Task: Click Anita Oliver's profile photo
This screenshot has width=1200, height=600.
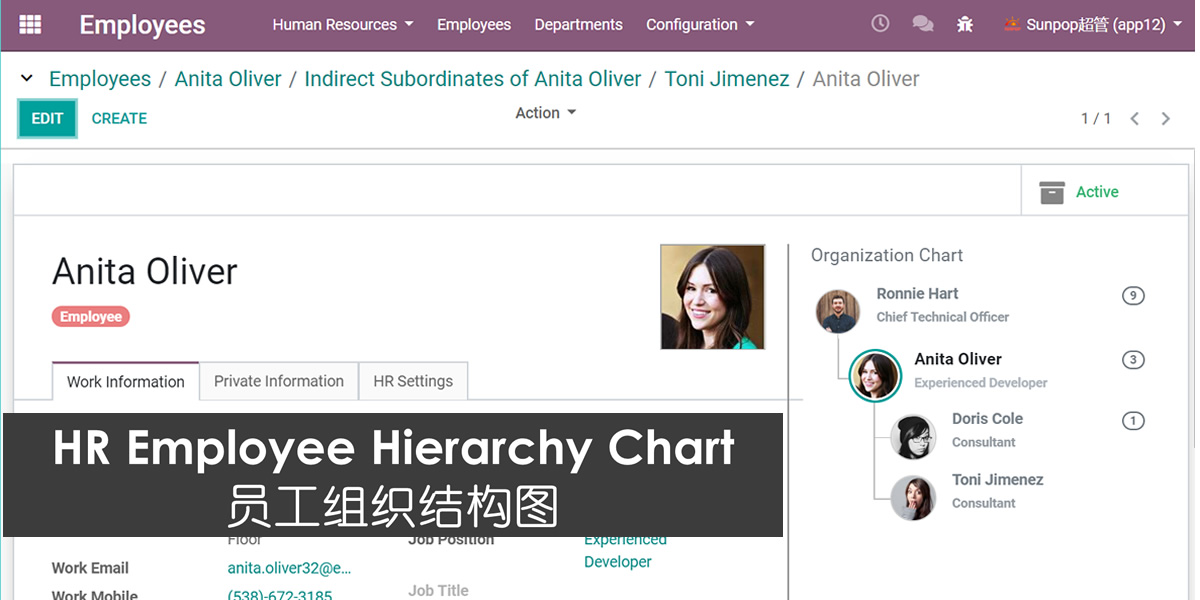Action: 712,297
